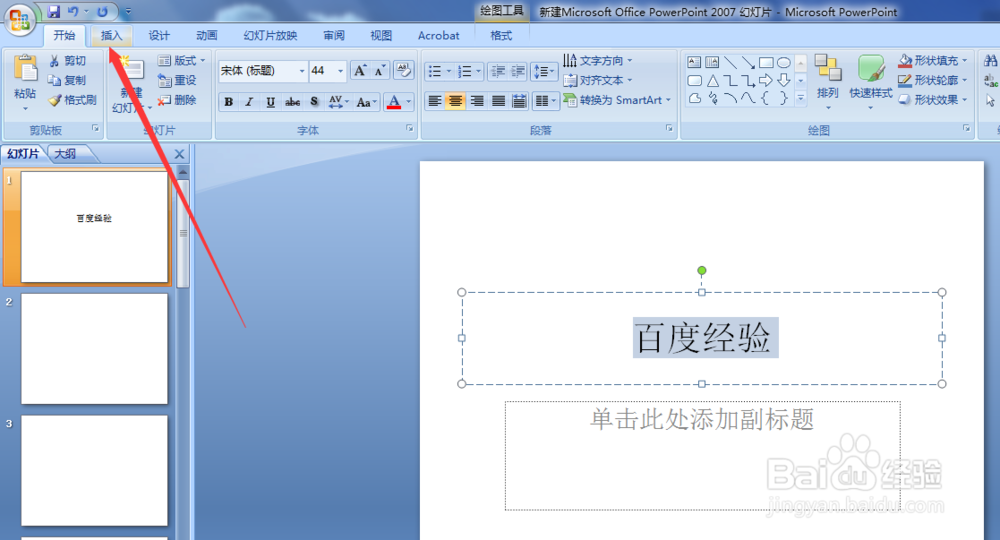This screenshot has height=540, width=1000.
Task: Open the Quick Access Toolbar customize dropdown
Action: [128, 11]
